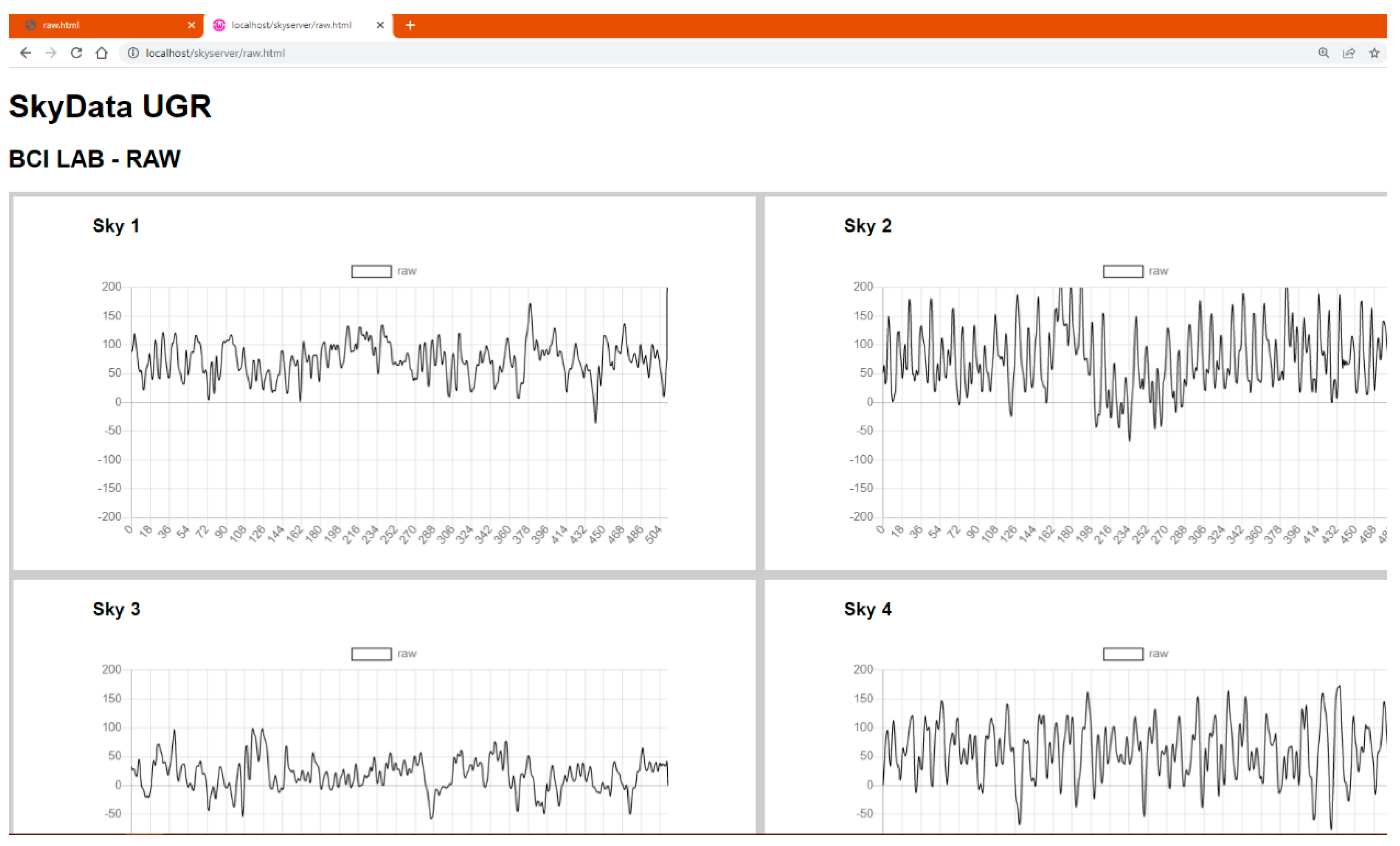Close the localhost/skyserver/raw.html tab
1400x846 pixels.
(x=380, y=25)
